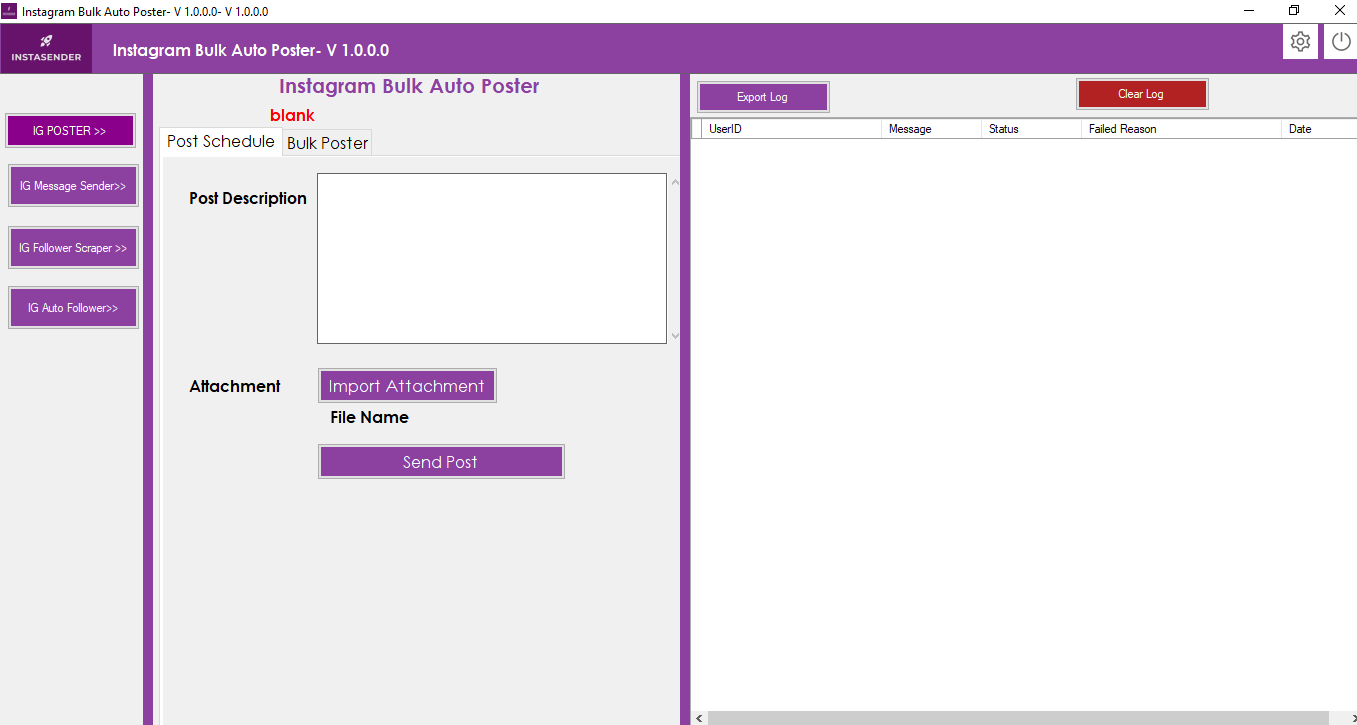Sort the log by UserID column header
Viewport: 1357px width, 725px height.
[791, 129]
